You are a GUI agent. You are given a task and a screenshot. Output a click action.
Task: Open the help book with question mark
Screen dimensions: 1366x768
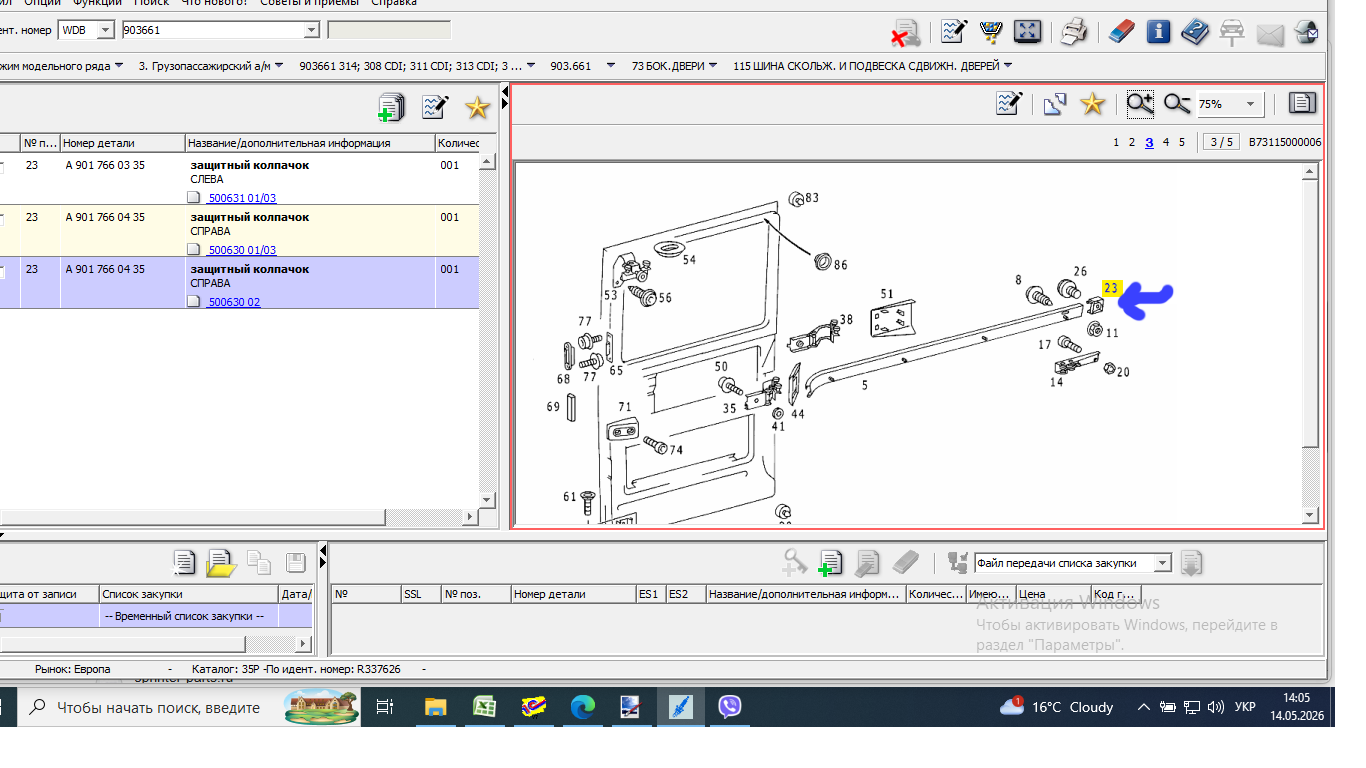(x=1195, y=32)
